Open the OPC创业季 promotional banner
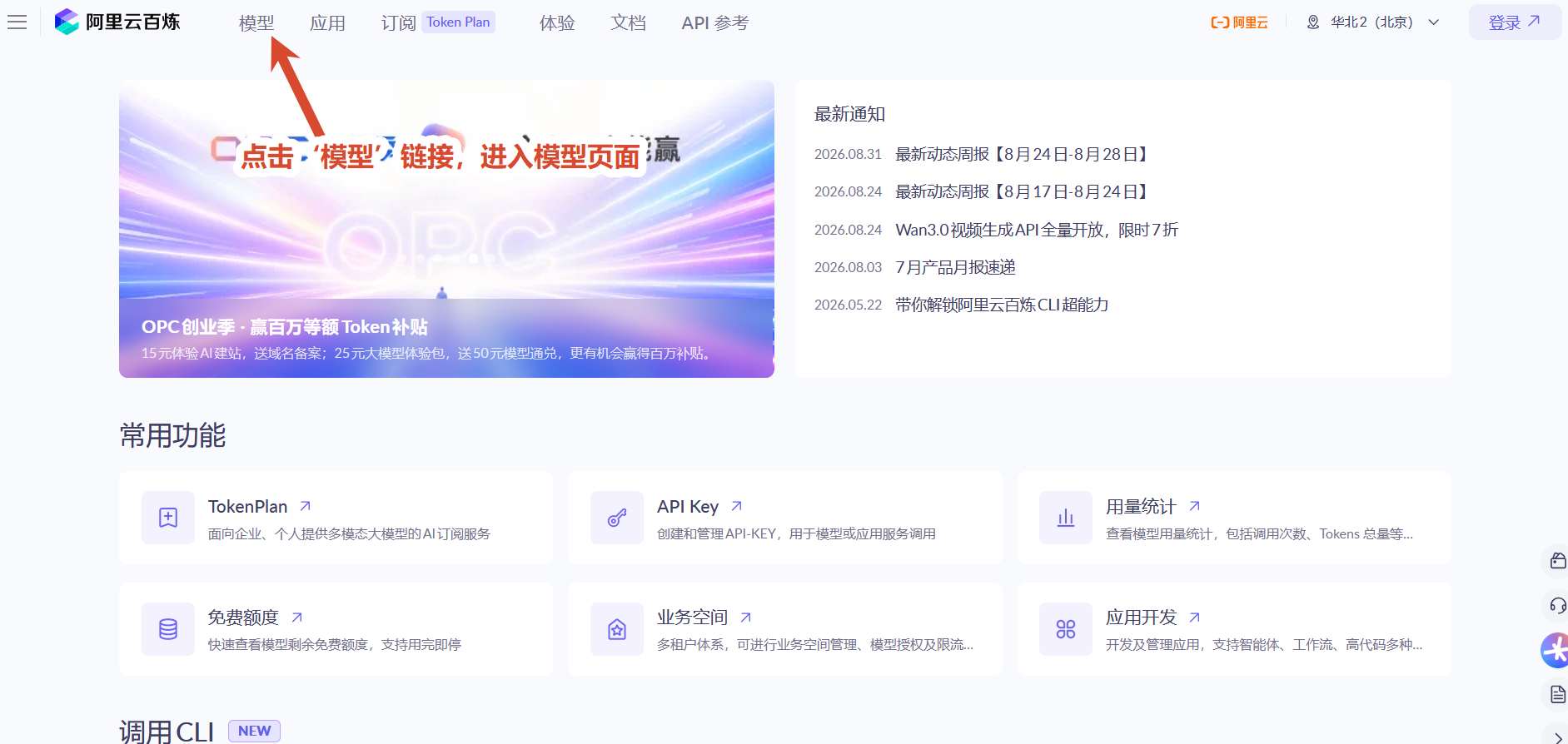 446,229
